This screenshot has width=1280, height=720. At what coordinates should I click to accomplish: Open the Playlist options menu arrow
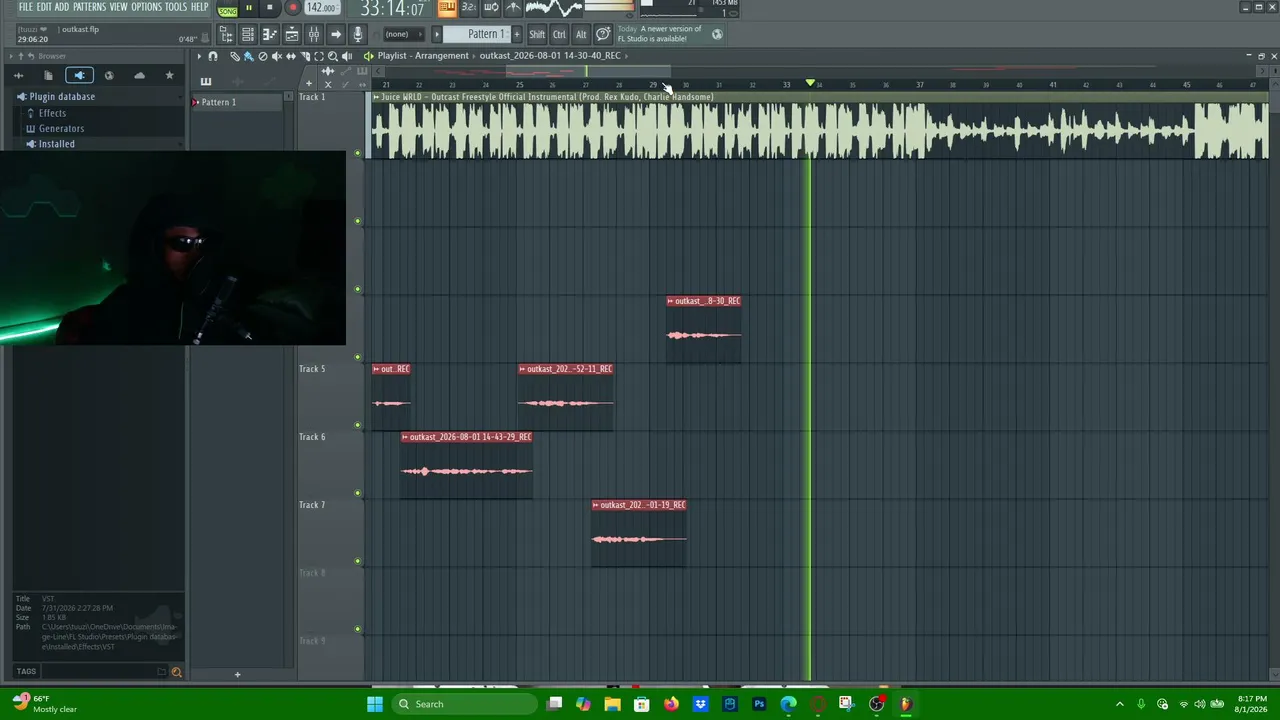coord(199,56)
